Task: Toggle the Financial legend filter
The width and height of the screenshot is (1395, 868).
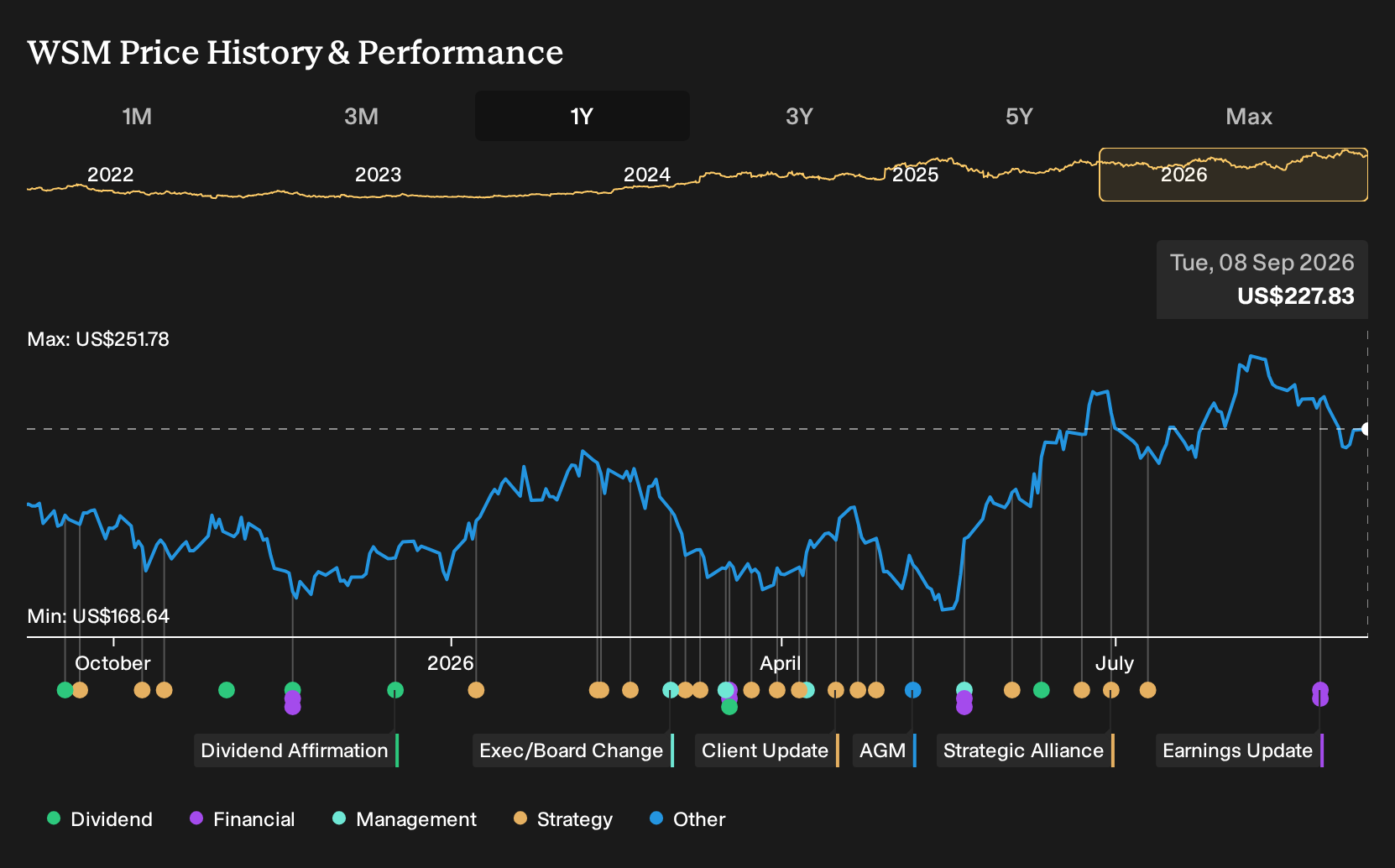Action: coord(243,819)
